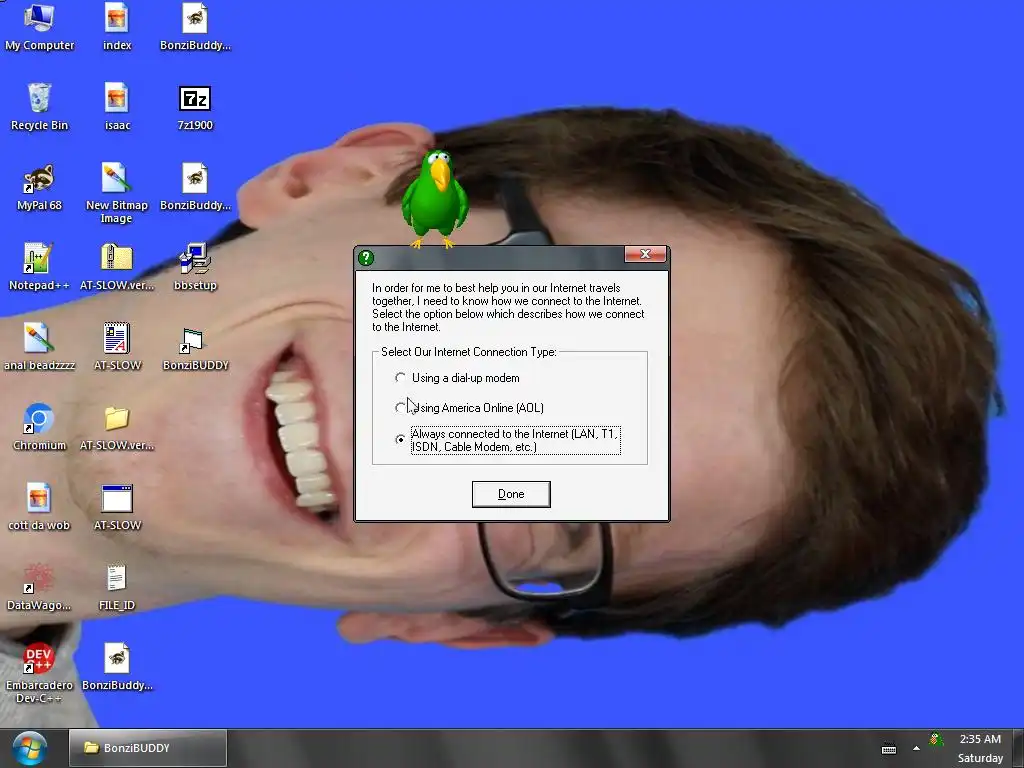
Task: Click the Bonzi tray icon
Action: point(936,739)
